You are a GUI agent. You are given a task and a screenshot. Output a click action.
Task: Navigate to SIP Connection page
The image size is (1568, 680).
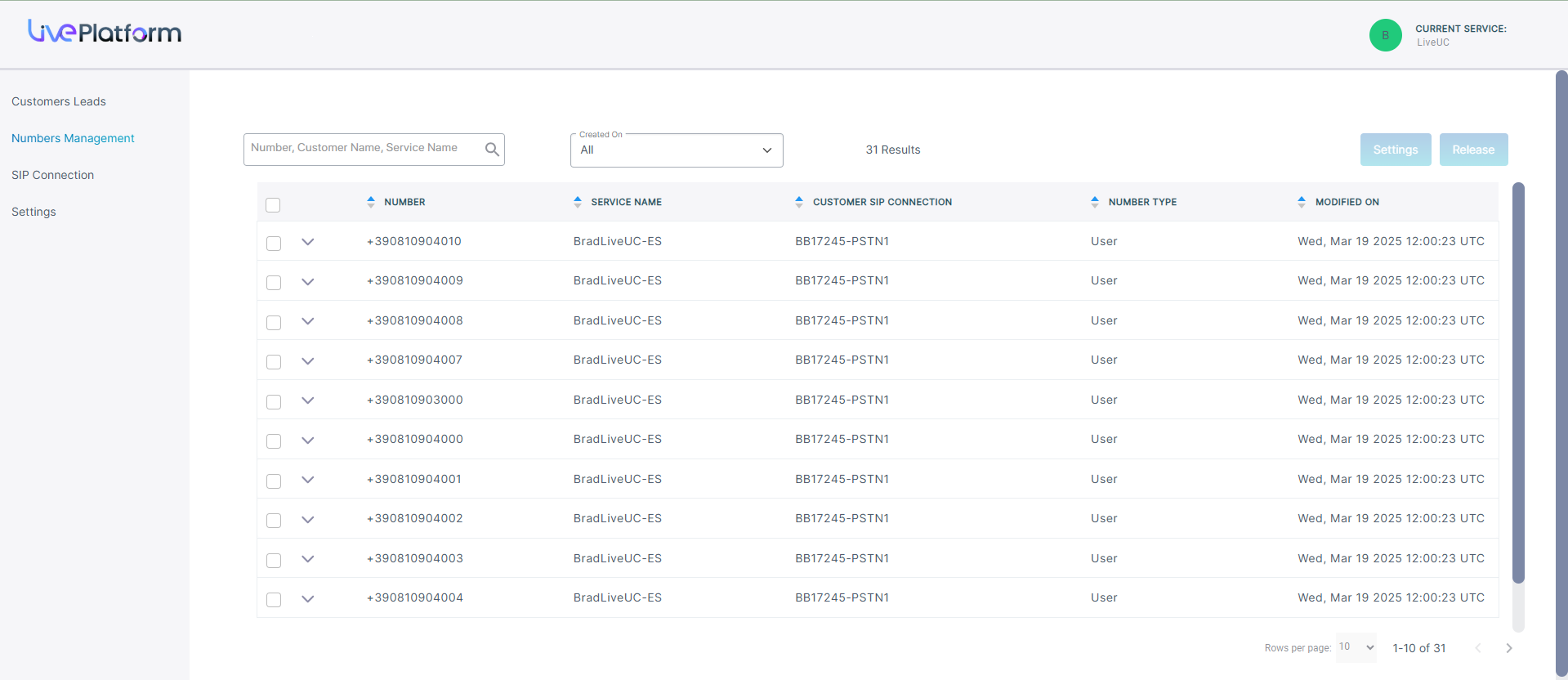tap(53, 175)
